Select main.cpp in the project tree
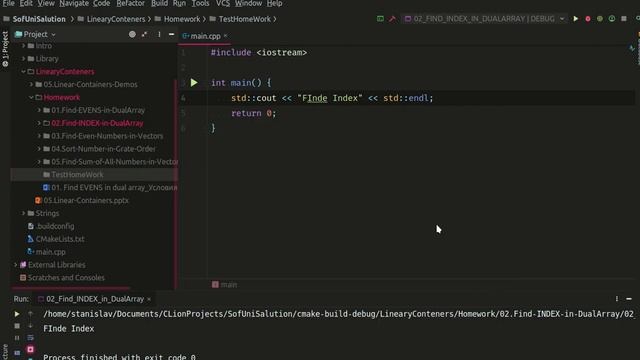 51,252
